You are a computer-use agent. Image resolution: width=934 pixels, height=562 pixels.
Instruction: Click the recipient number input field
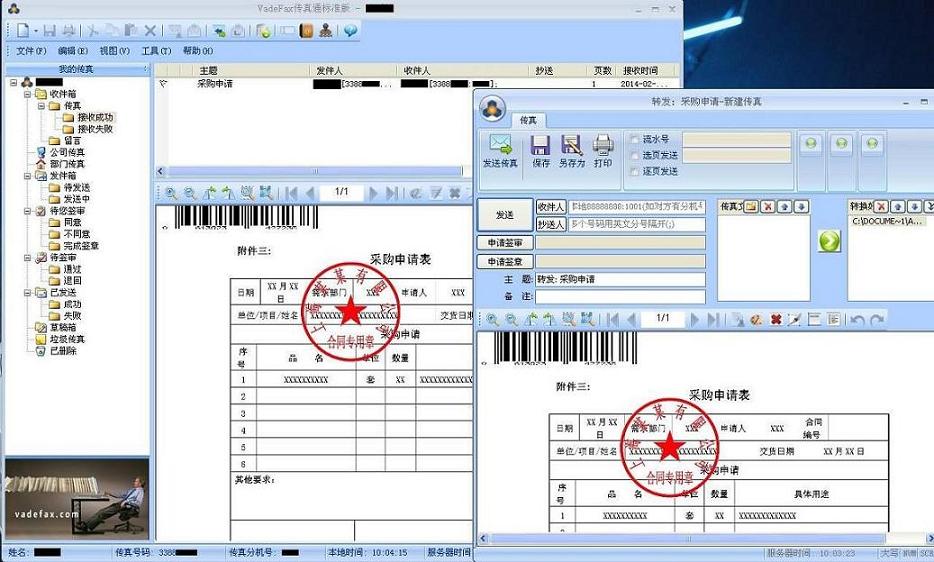pyautogui.click(x=637, y=207)
